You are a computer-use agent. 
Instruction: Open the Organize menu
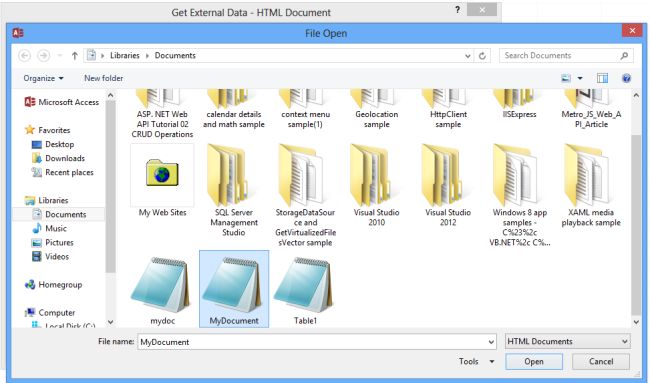coord(44,78)
